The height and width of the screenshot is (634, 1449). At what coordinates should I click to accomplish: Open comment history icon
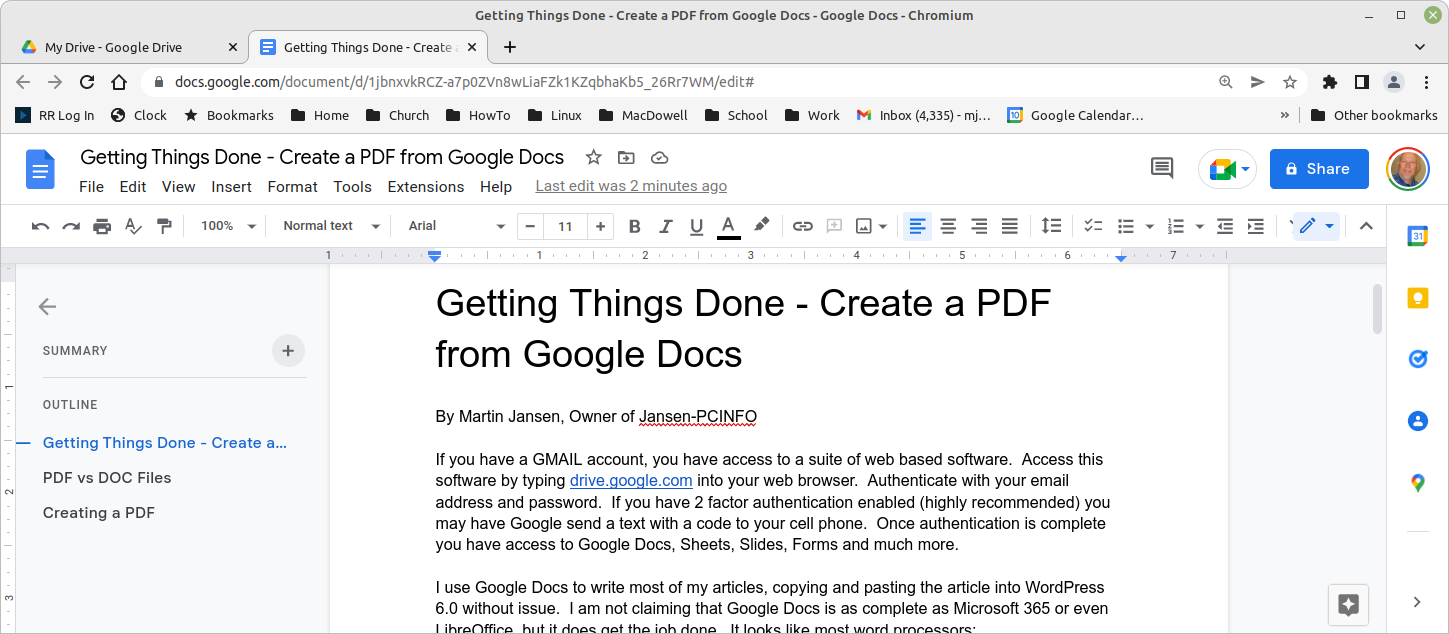tap(1162, 168)
